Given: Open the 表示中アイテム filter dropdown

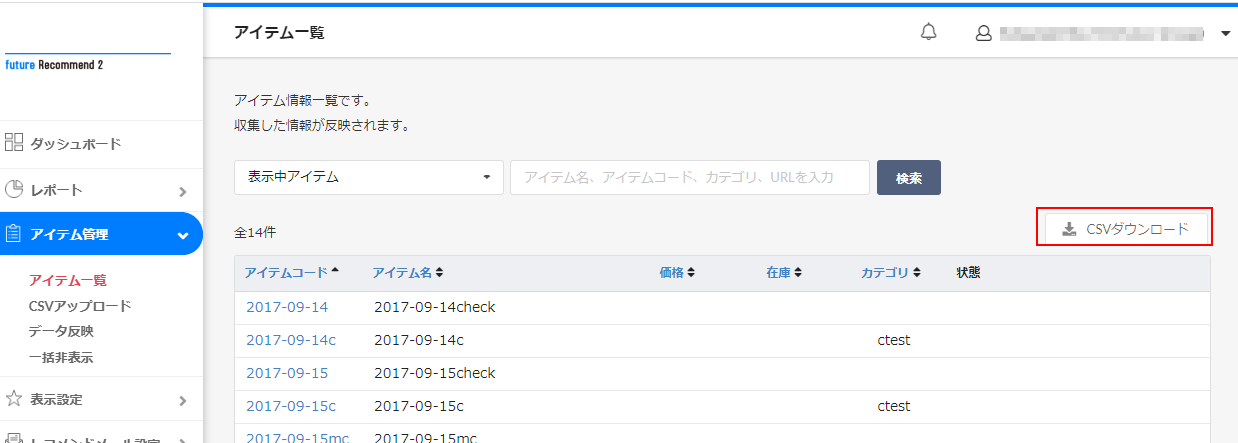Looking at the screenshot, I should [369, 177].
